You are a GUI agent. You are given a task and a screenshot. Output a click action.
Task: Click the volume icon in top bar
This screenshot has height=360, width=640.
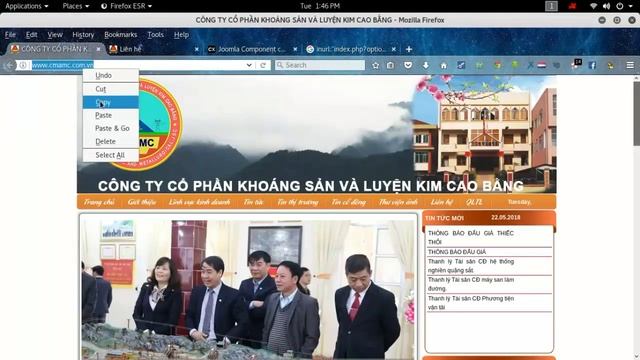(607, 6)
